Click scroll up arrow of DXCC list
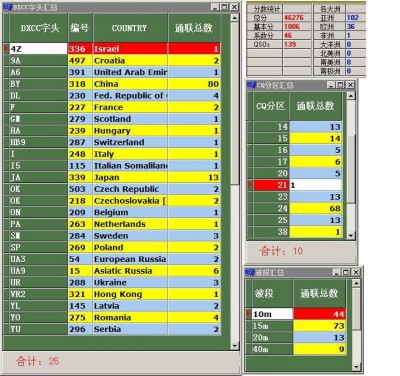This screenshot has width=400, height=376. (x=235, y=18)
